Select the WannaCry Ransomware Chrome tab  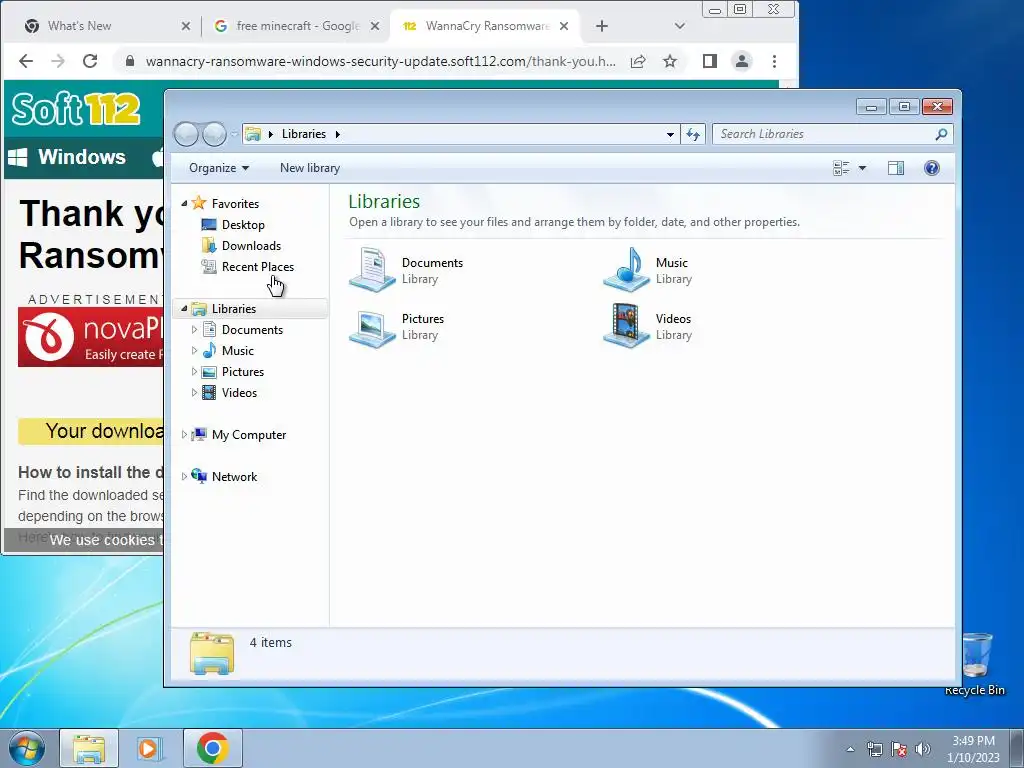[x=485, y=26]
